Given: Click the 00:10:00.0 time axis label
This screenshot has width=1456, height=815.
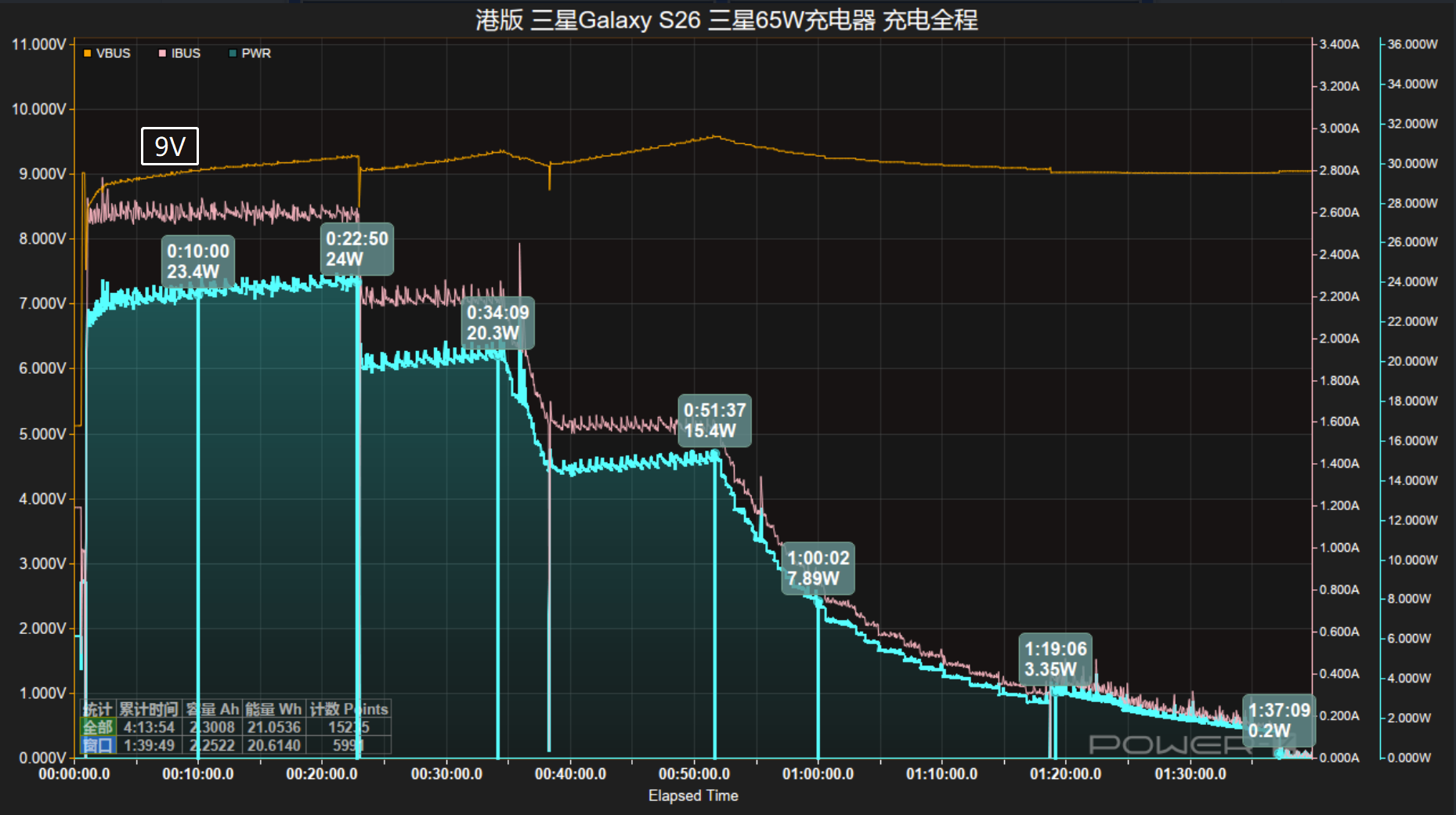Looking at the screenshot, I should coord(198,774).
